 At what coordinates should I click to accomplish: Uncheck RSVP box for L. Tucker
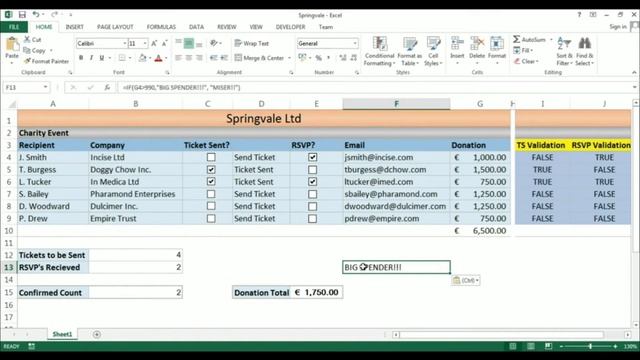point(313,182)
